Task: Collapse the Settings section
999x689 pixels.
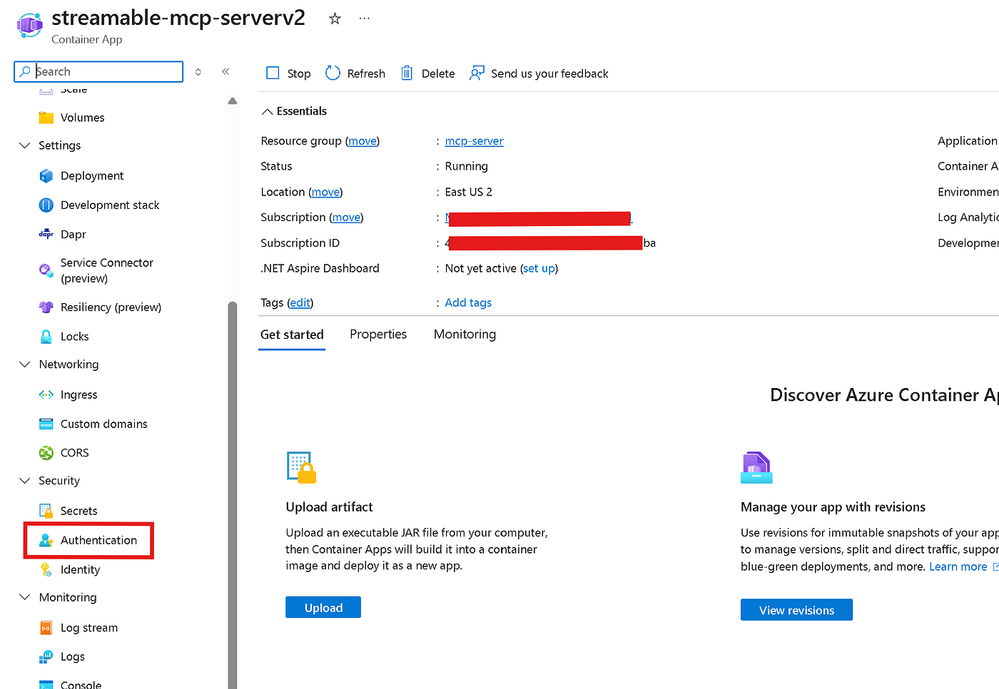Action: click(x=25, y=145)
